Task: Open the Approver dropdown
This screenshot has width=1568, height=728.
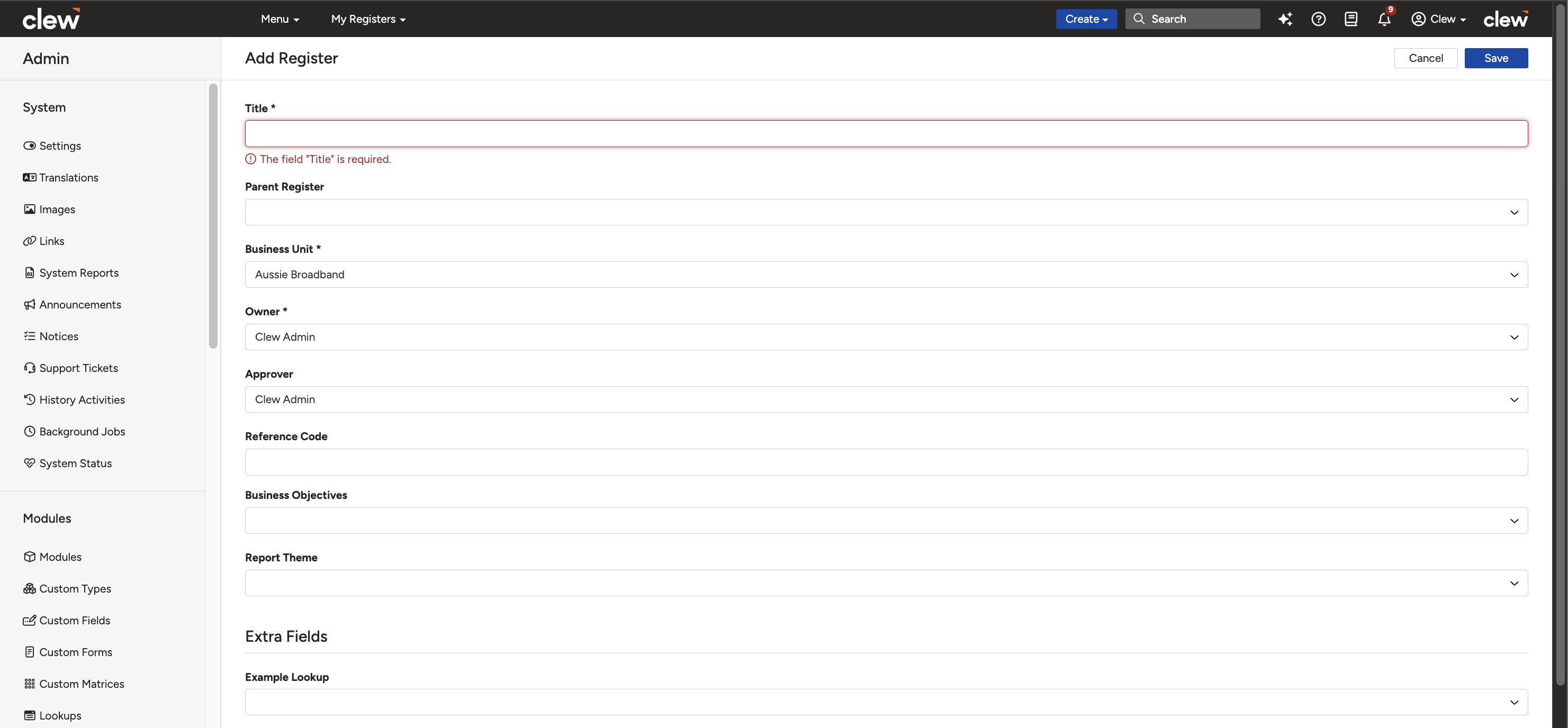Action: 886,399
